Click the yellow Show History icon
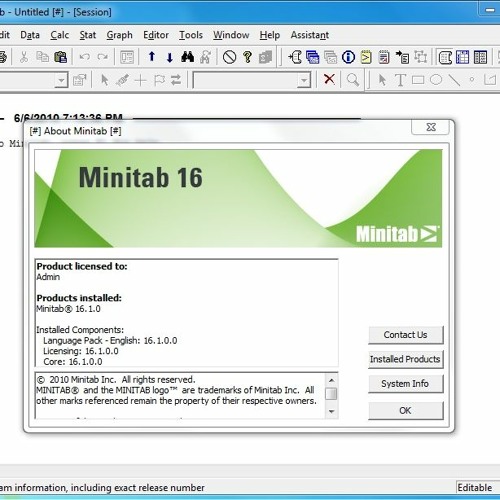The width and height of the screenshot is (500, 500). tap(366, 57)
